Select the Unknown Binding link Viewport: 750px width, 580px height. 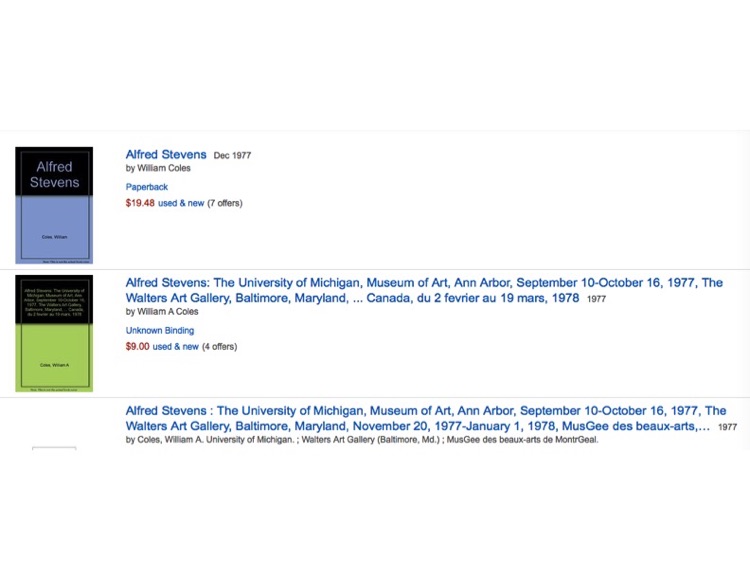pos(160,330)
